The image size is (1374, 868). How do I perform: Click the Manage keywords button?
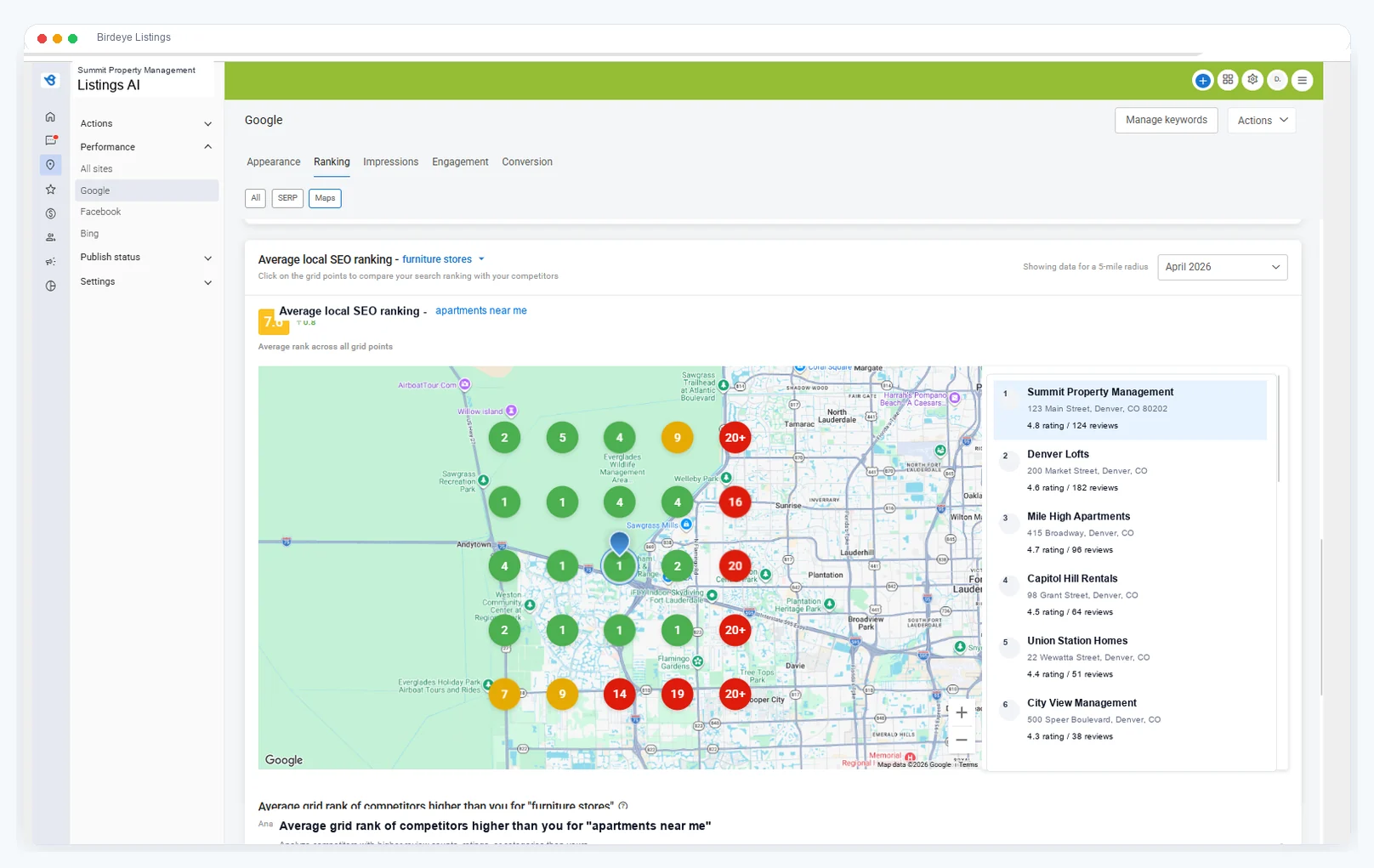tap(1167, 121)
